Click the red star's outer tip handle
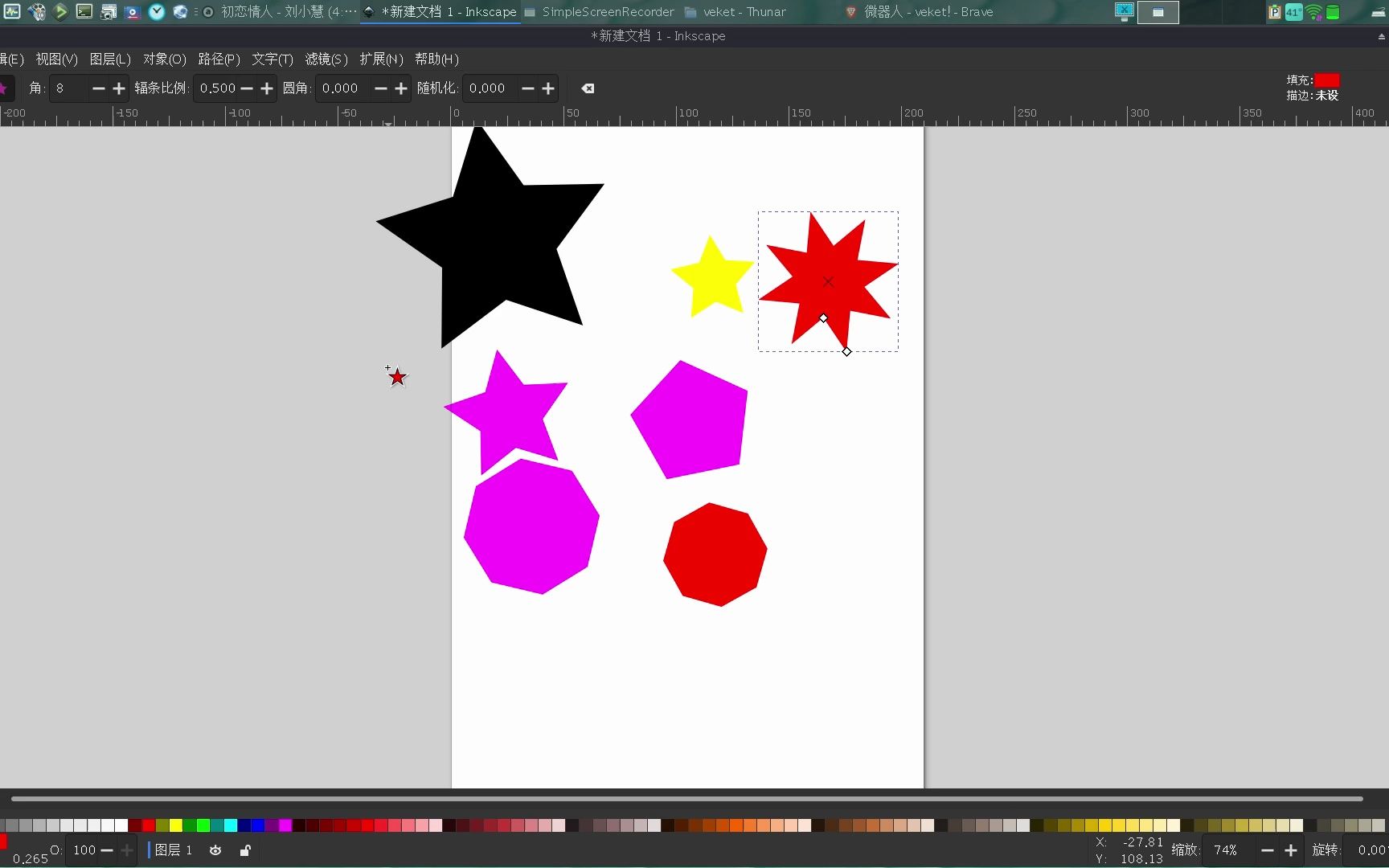This screenshot has height=868, width=1389. pos(846,351)
